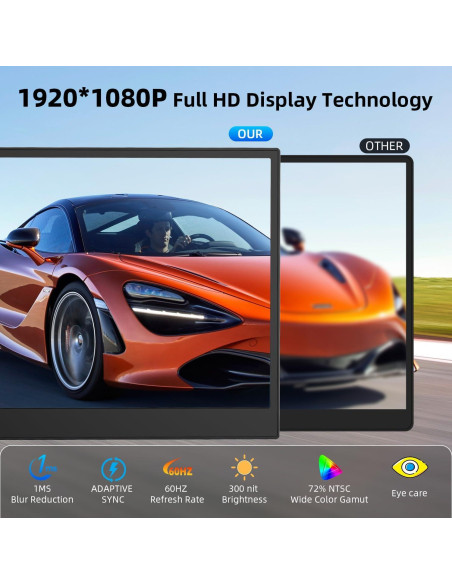Screen dimensions: 452x584
Task: Click the blurry car on OTHER monitor
Action: (343, 309)
